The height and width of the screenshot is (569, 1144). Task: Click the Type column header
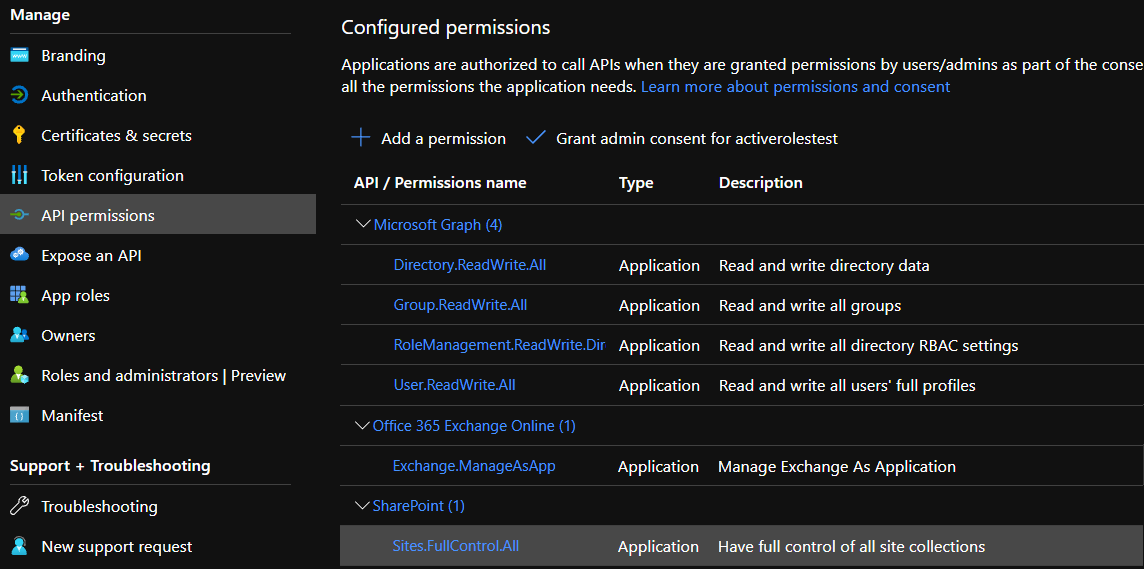point(636,183)
